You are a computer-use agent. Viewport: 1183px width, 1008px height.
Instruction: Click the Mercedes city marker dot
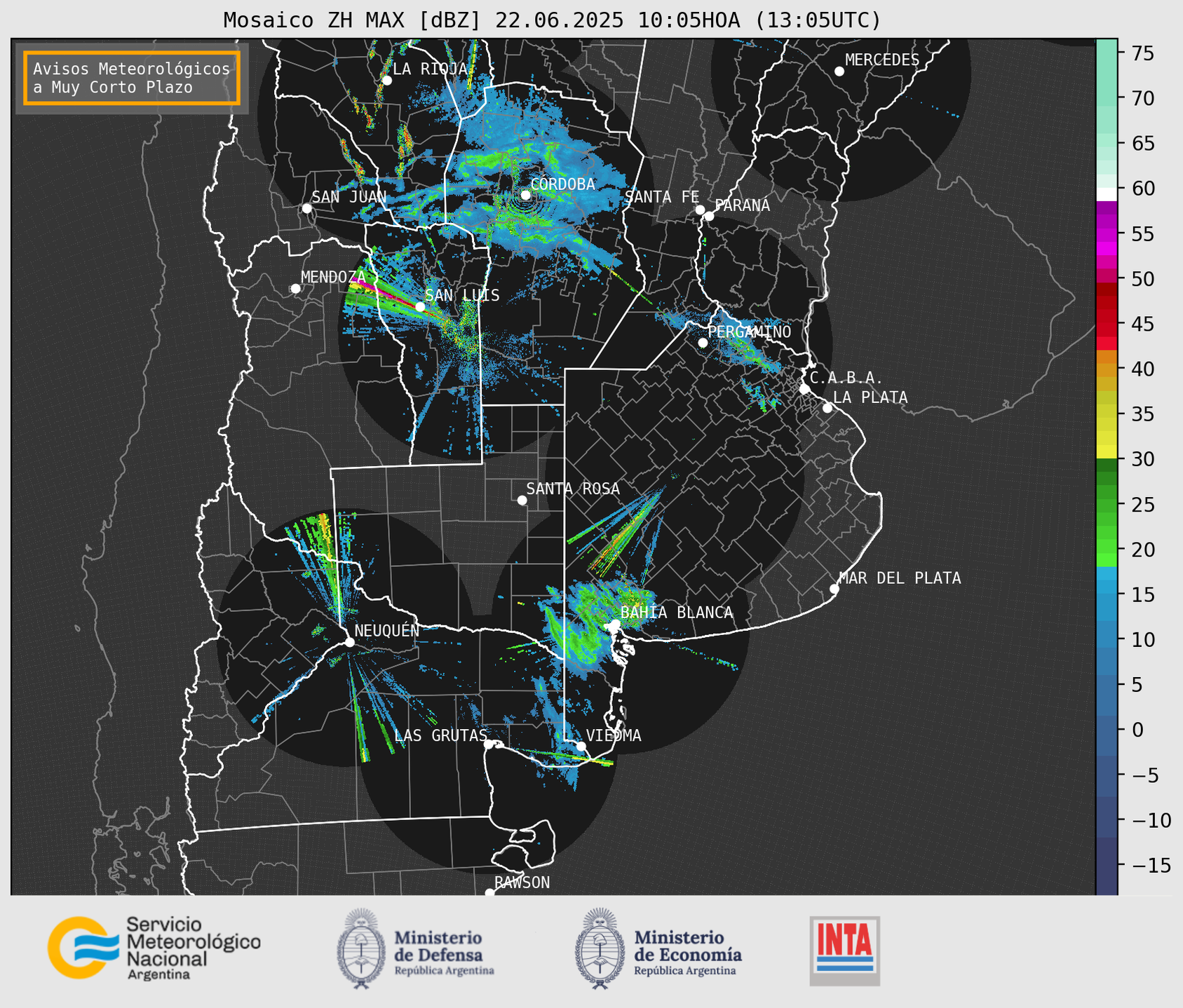click(839, 71)
